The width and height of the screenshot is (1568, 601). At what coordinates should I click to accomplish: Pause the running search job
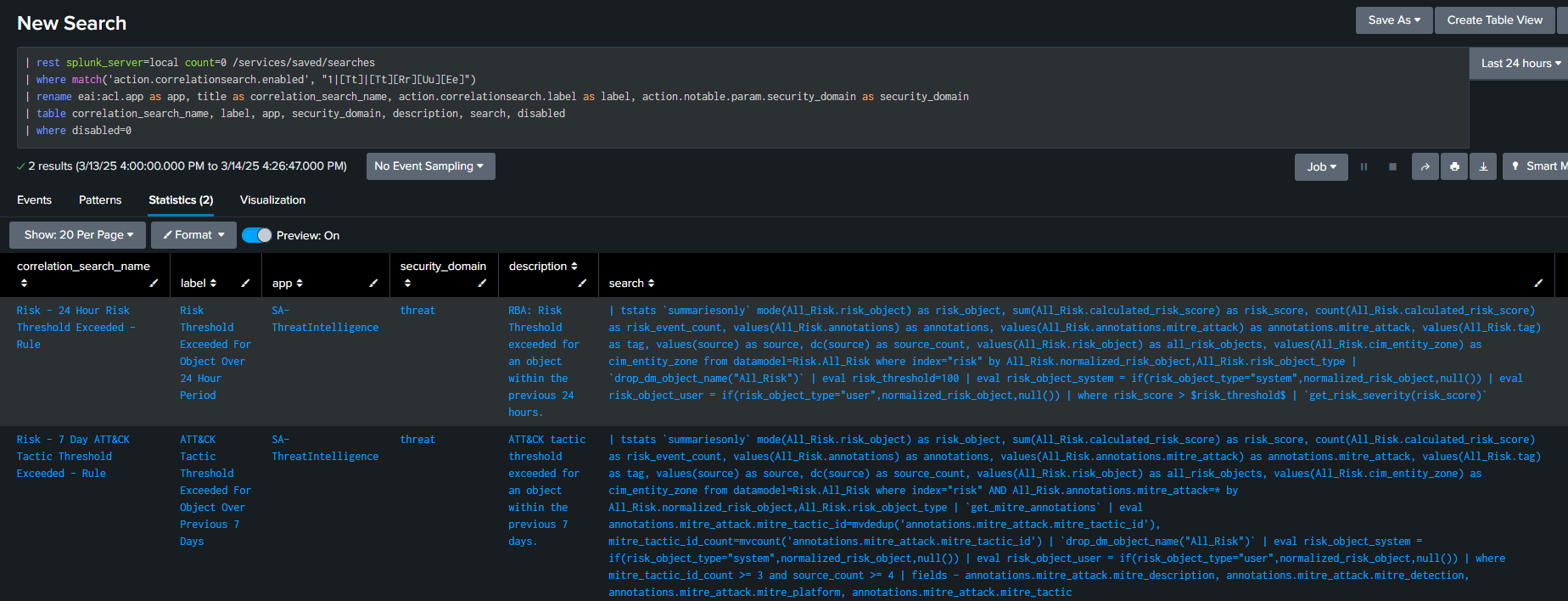click(x=1364, y=167)
